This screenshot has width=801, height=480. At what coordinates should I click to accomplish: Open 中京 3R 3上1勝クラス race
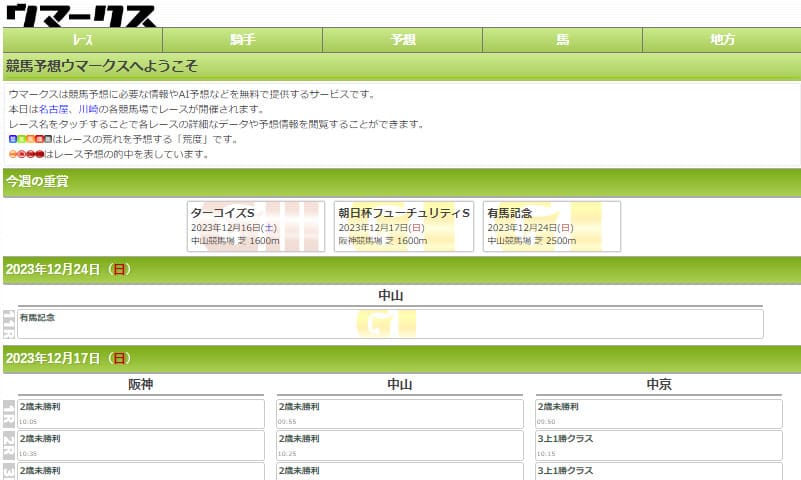(x=659, y=471)
